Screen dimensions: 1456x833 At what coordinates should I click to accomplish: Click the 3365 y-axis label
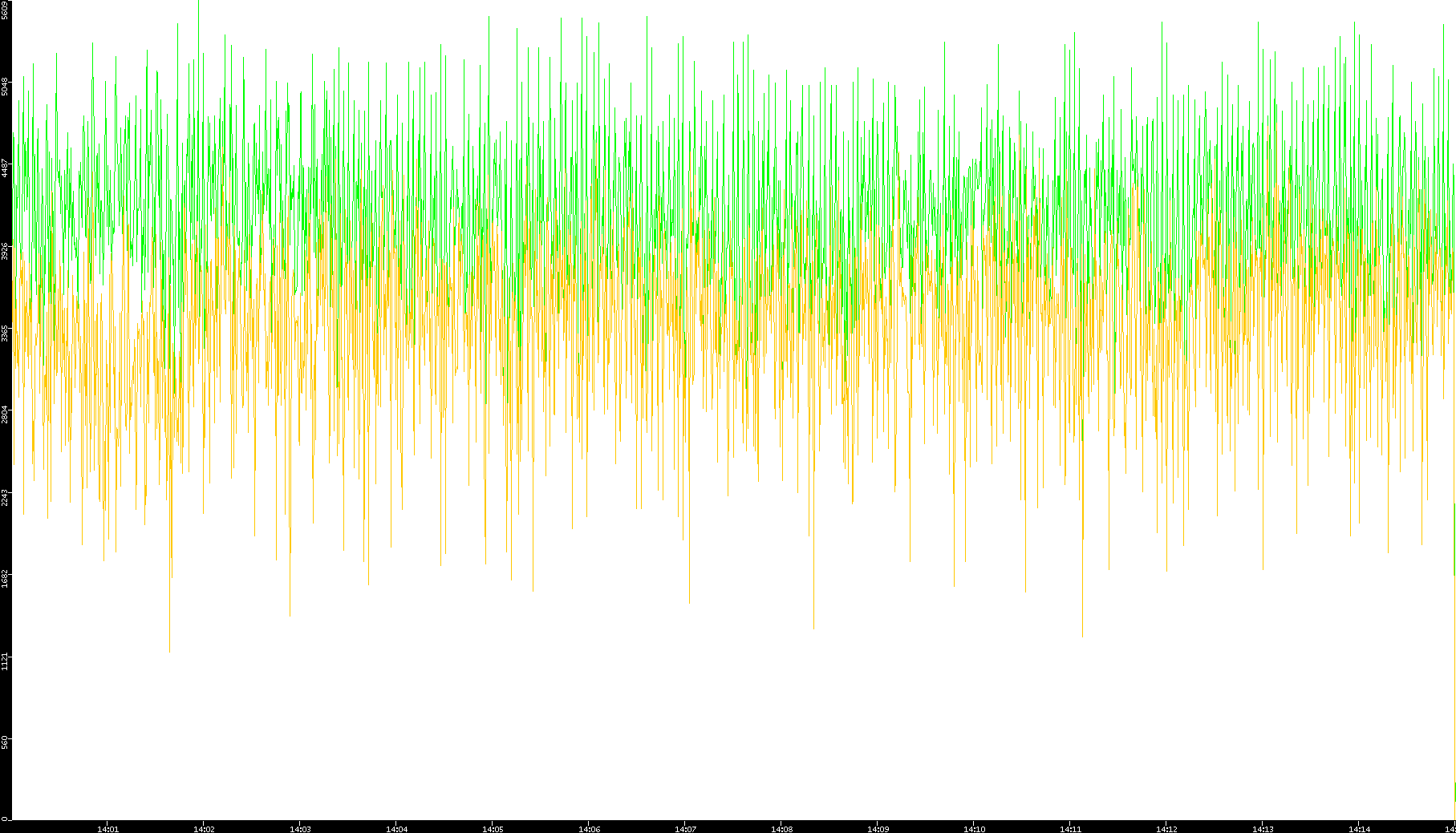pyautogui.click(x=5, y=333)
